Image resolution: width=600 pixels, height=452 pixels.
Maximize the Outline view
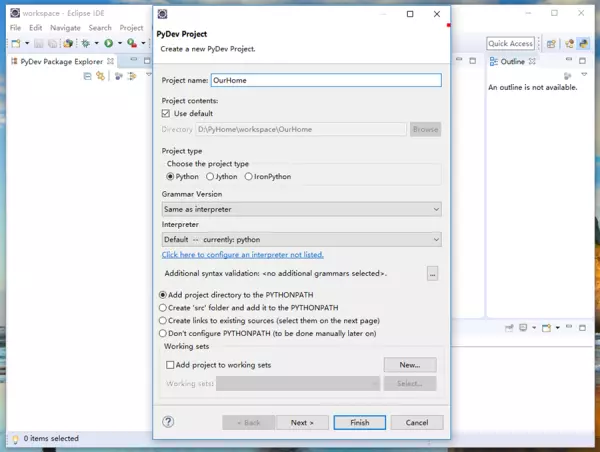[x=582, y=60]
